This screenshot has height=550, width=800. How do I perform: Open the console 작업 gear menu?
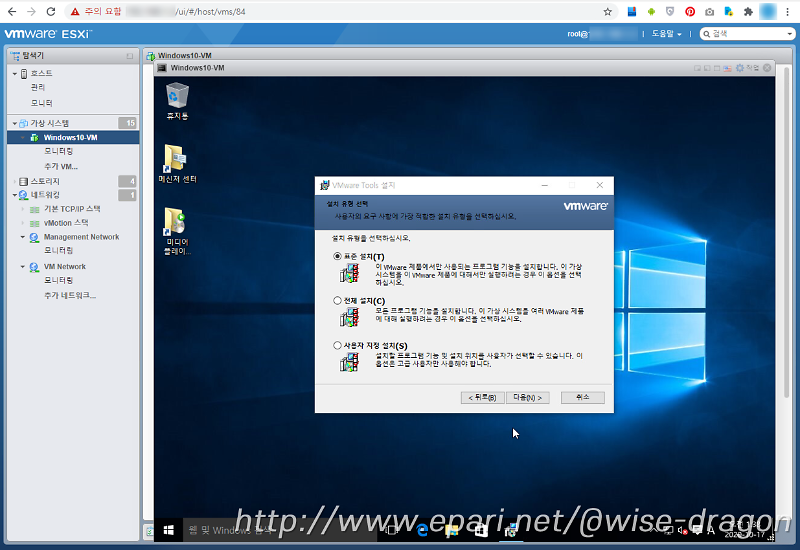(746, 68)
